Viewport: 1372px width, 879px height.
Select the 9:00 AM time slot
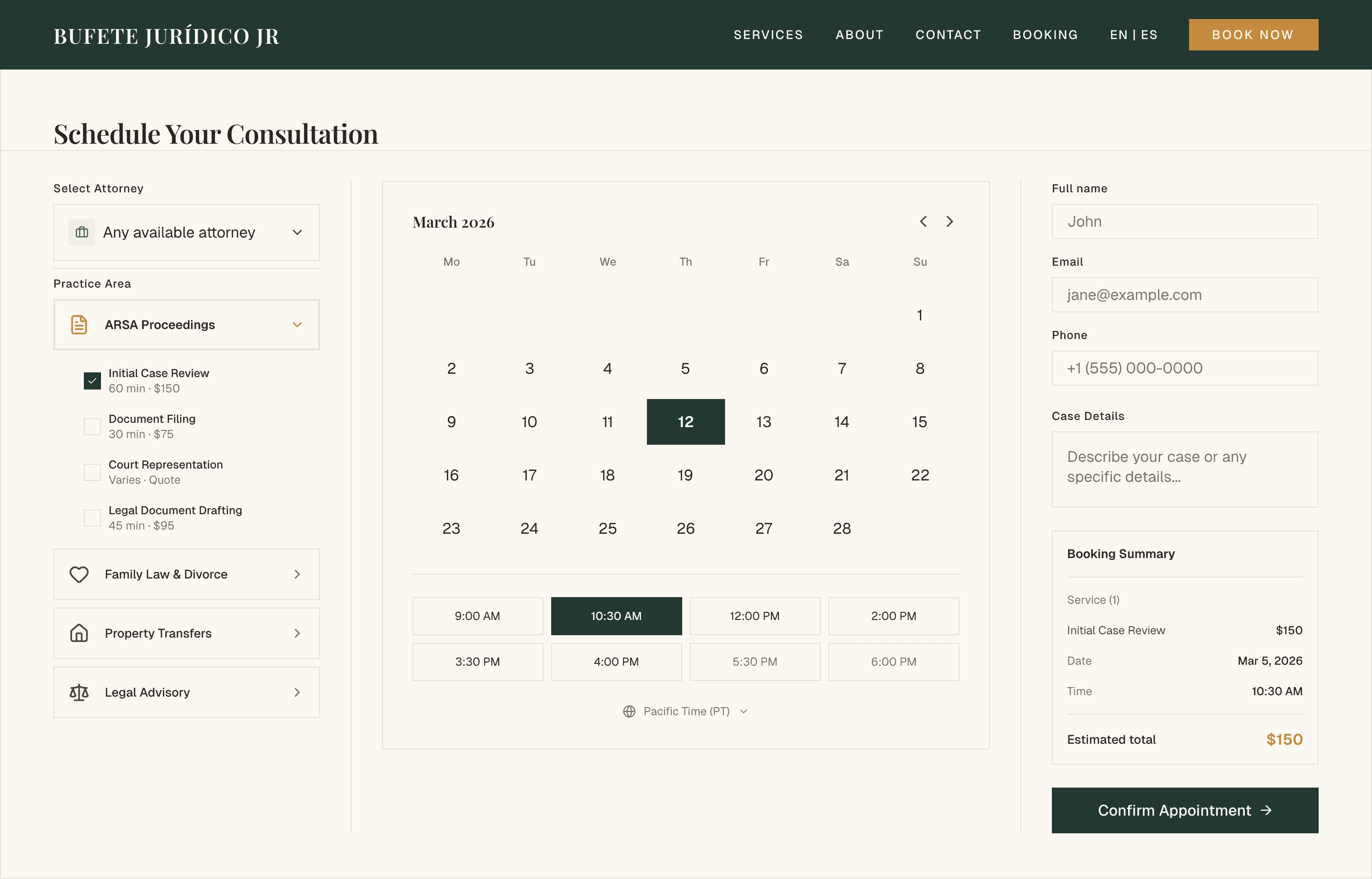coord(477,616)
